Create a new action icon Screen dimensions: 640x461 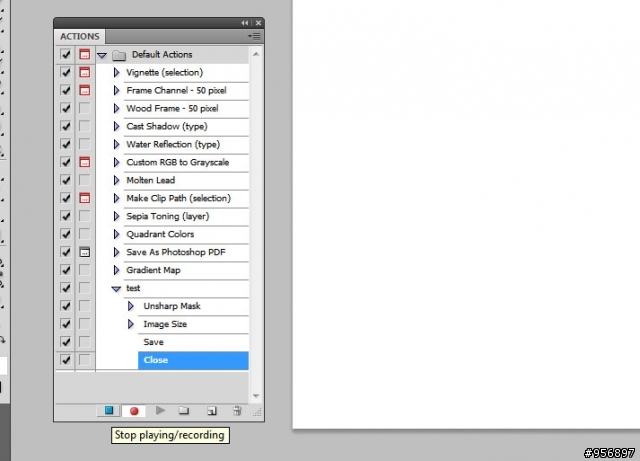pos(211,411)
